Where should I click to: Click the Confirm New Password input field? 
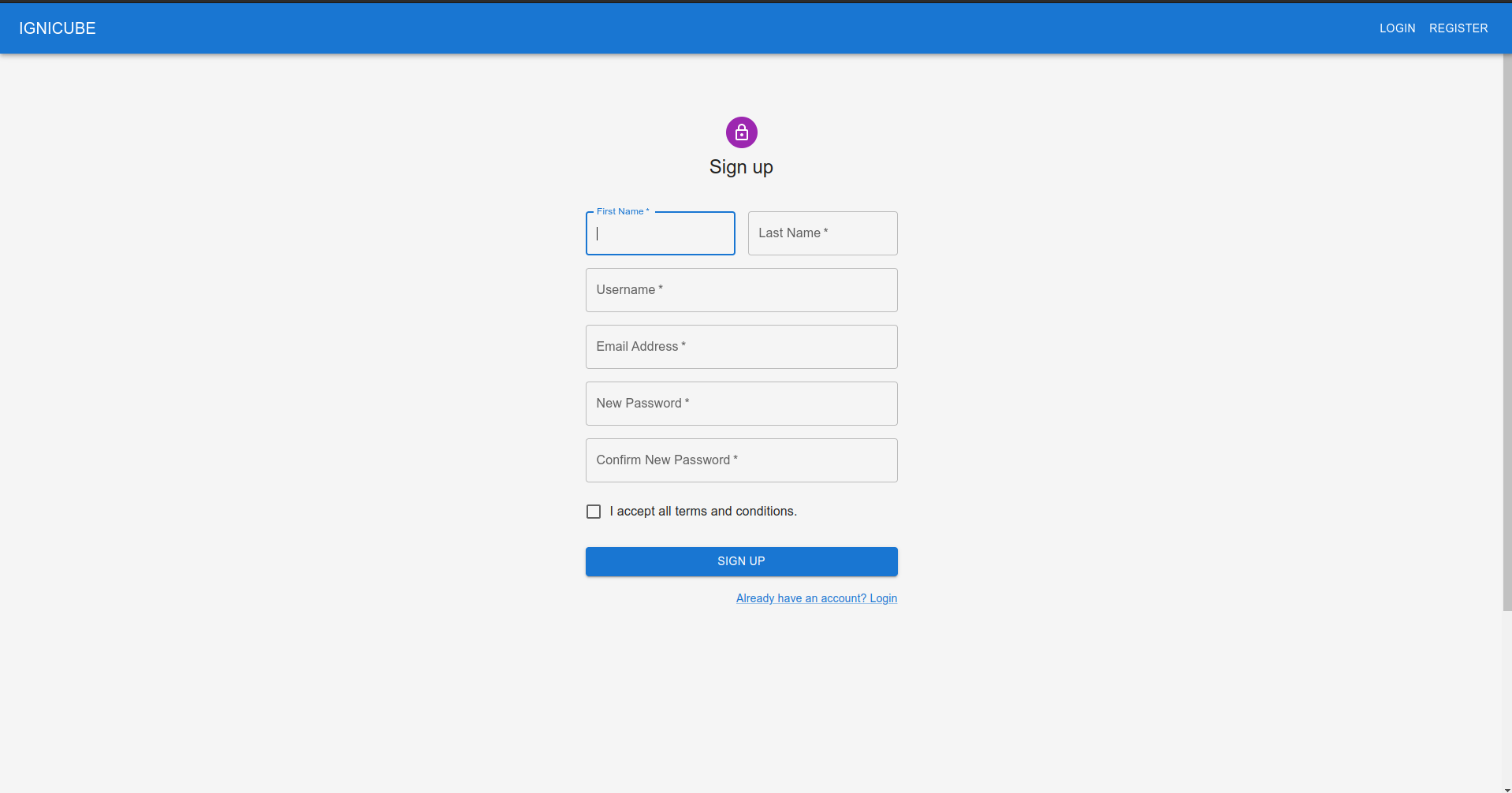point(740,460)
